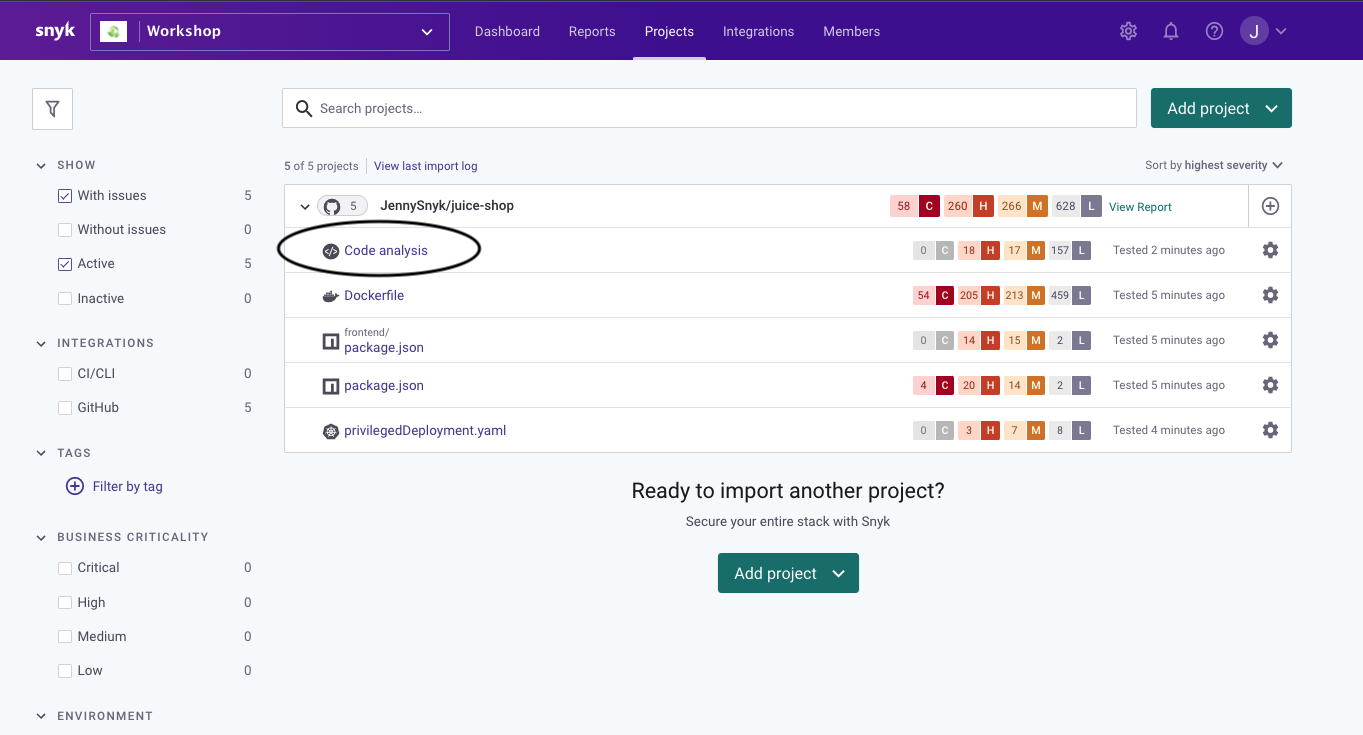Click the GitHub icon badge for juice-shop
The width and height of the screenshot is (1363, 735).
pyautogui.click(x=343, y=206)
